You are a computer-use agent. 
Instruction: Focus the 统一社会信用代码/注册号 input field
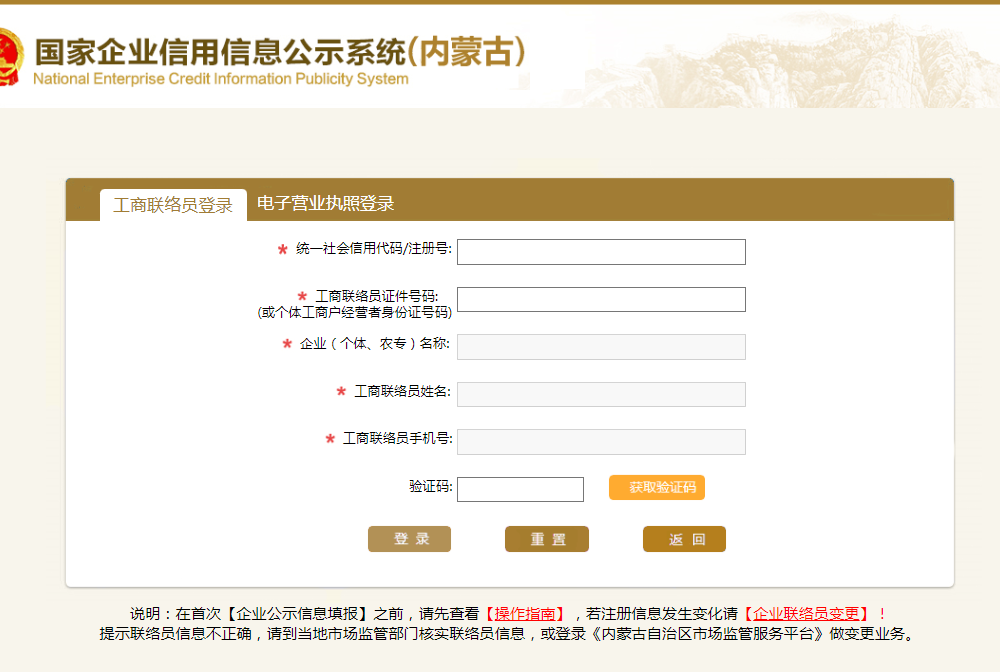coord(601,252)
